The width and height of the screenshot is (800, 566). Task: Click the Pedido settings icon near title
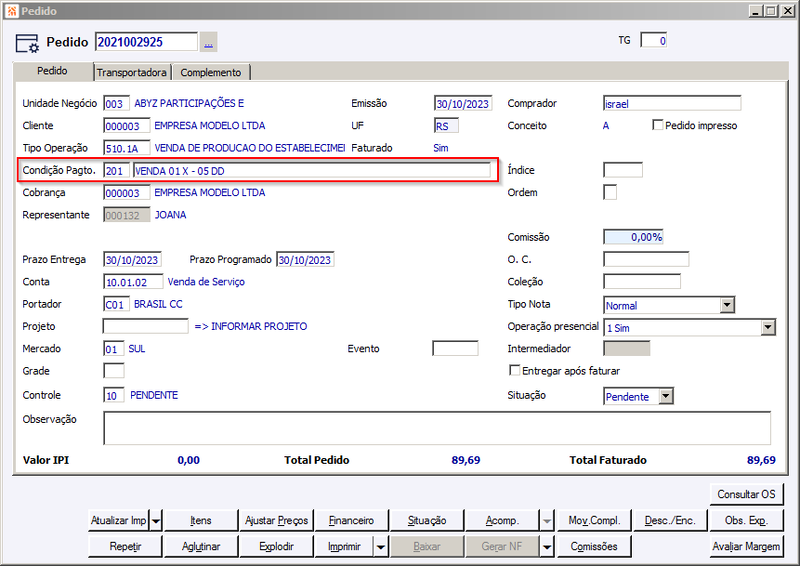[27, 43]
